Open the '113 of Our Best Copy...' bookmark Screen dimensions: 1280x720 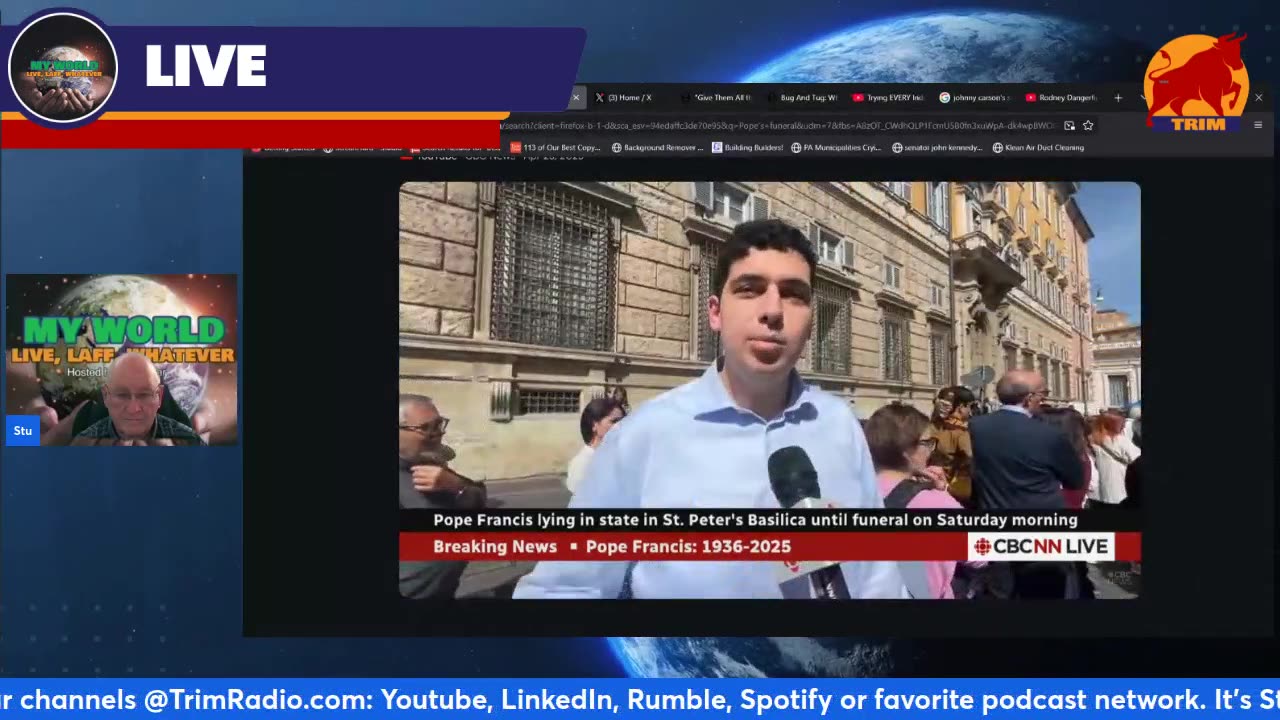point(555,148)
